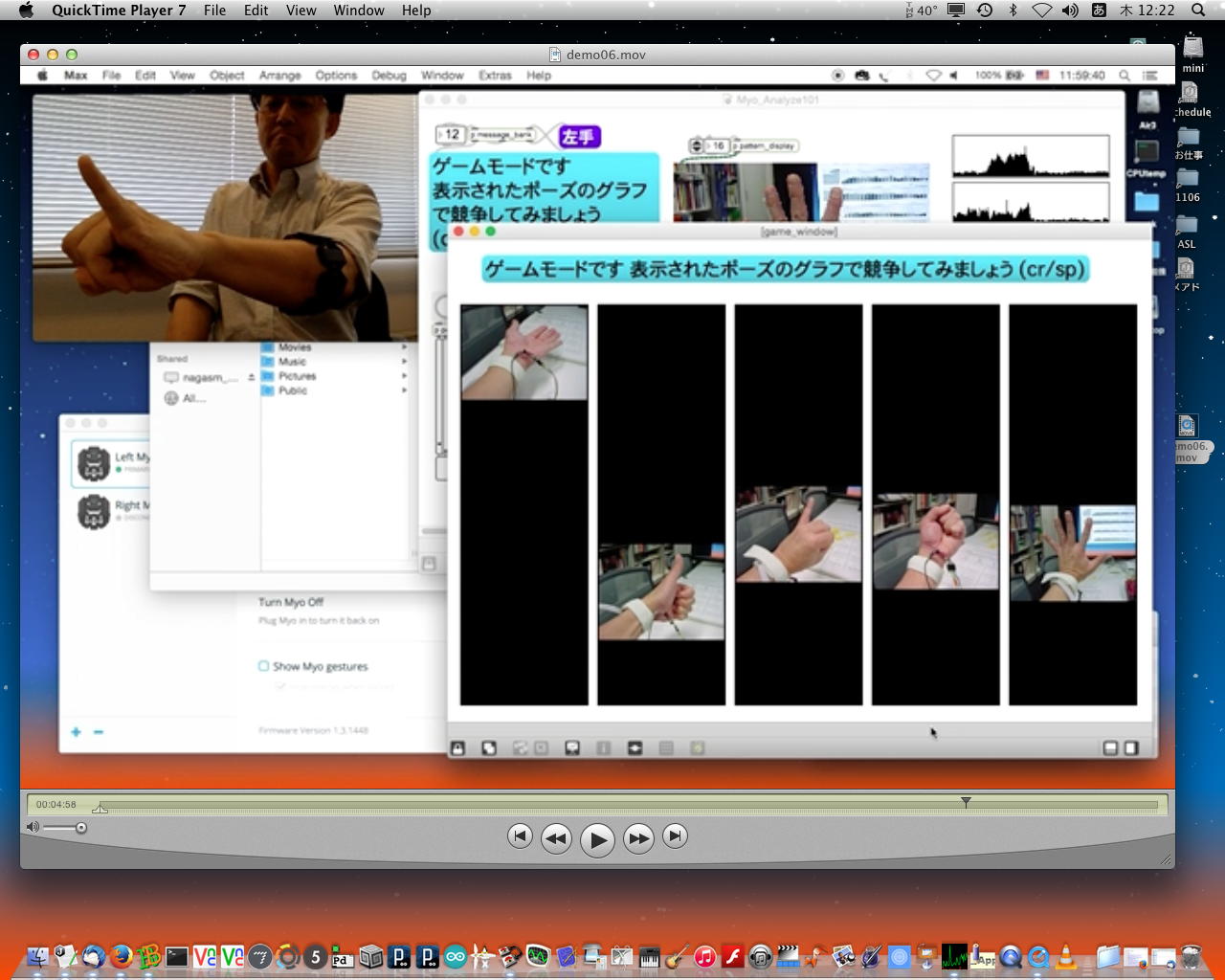Adjust the QuickTime volume slider knob
Screen dimensions: 1225x980
click(81, 828)
